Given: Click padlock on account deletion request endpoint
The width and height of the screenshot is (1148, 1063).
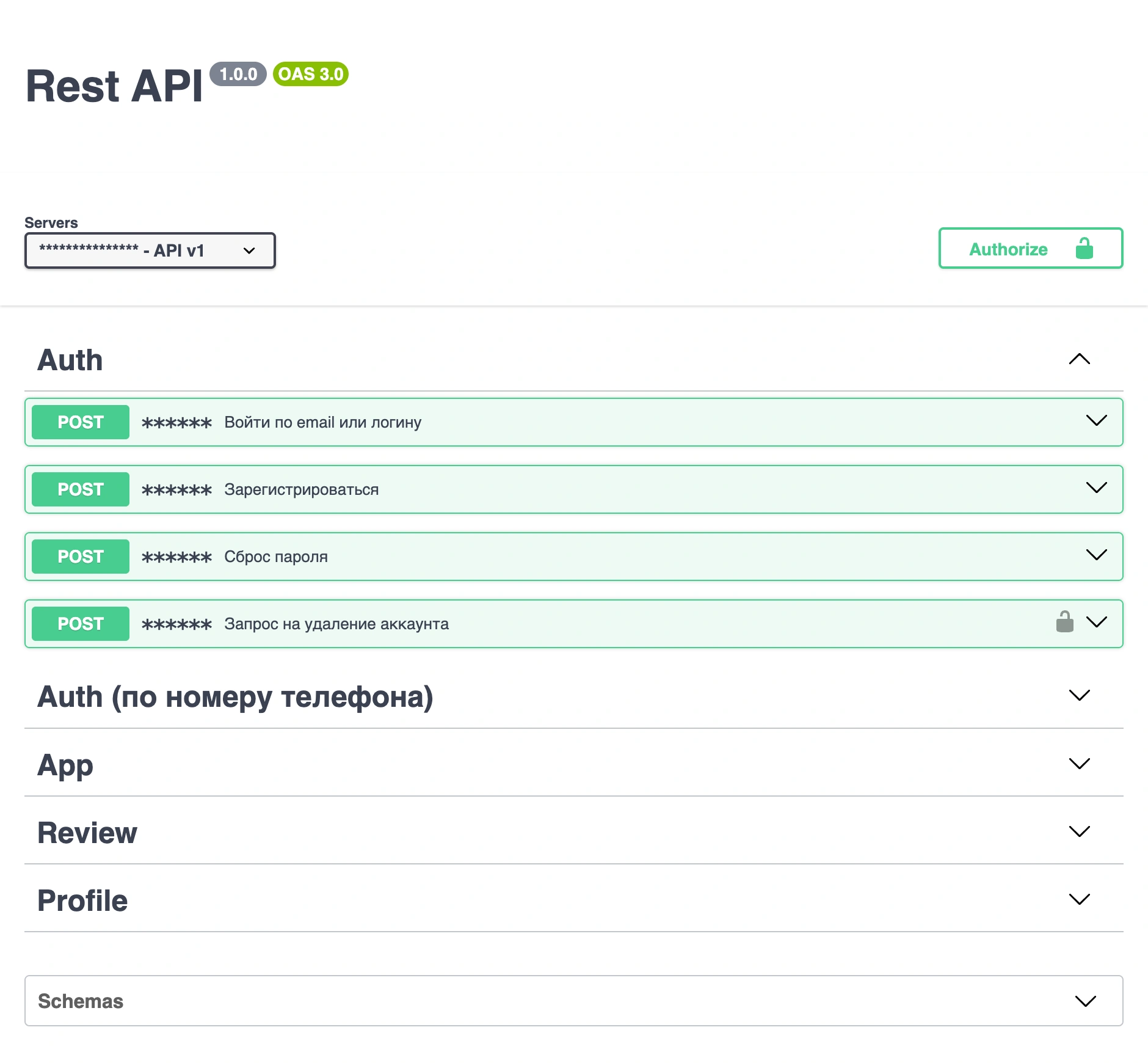Looking at the screenshot, I should tap(1064, 622).
